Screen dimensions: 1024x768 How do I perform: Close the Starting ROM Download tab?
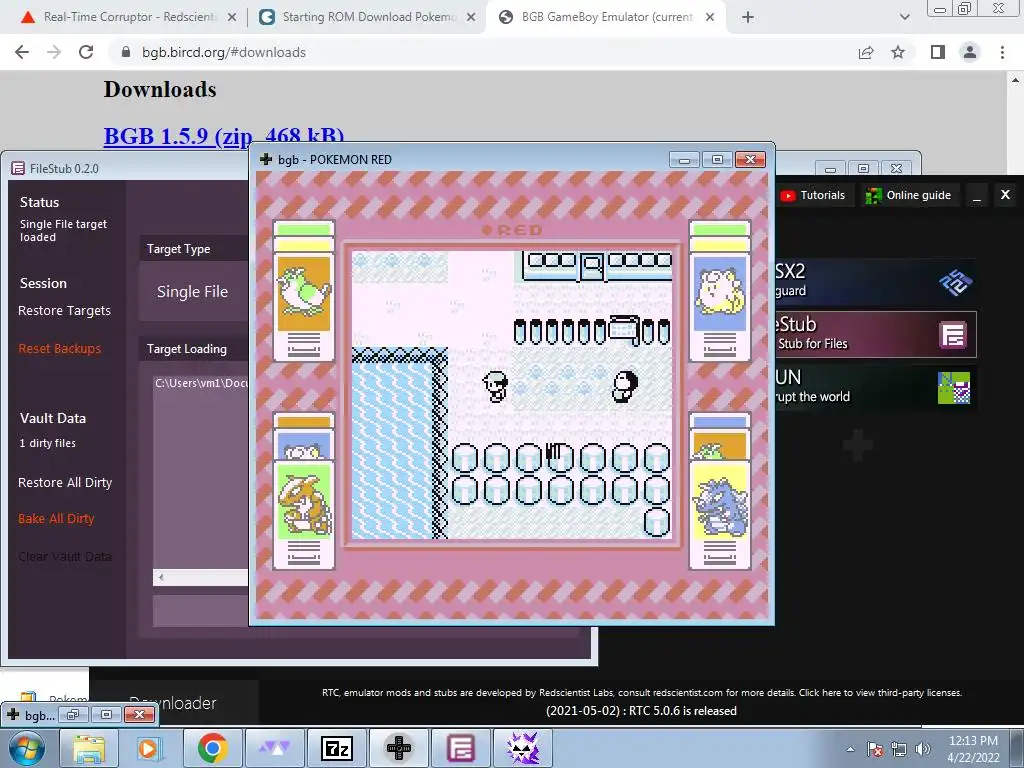[470, 18]
